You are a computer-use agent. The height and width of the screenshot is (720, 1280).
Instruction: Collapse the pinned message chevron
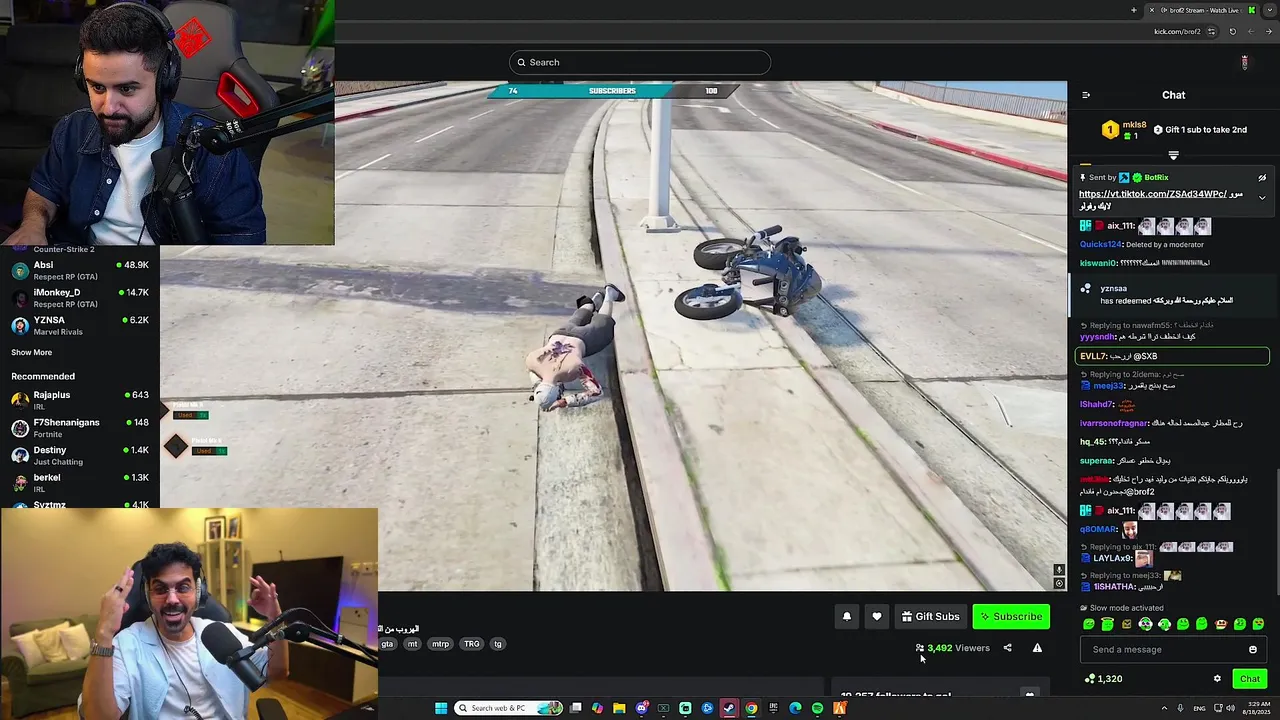pos(1262,197)
